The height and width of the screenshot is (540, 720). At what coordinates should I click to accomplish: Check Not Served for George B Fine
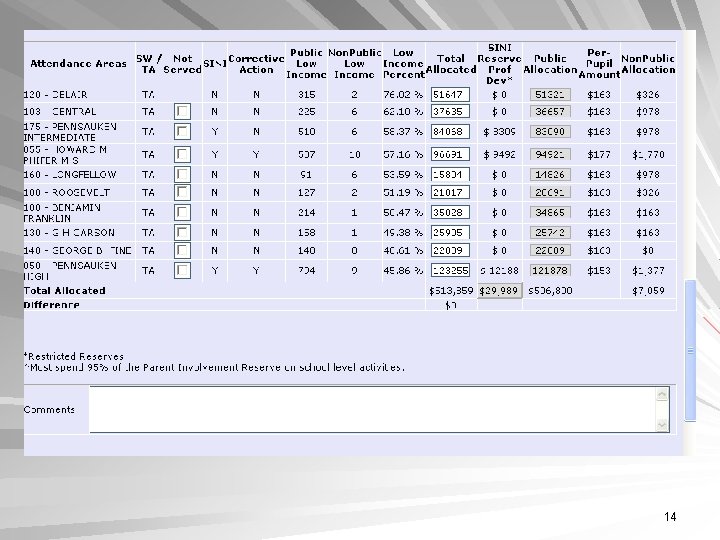point(182,250)
